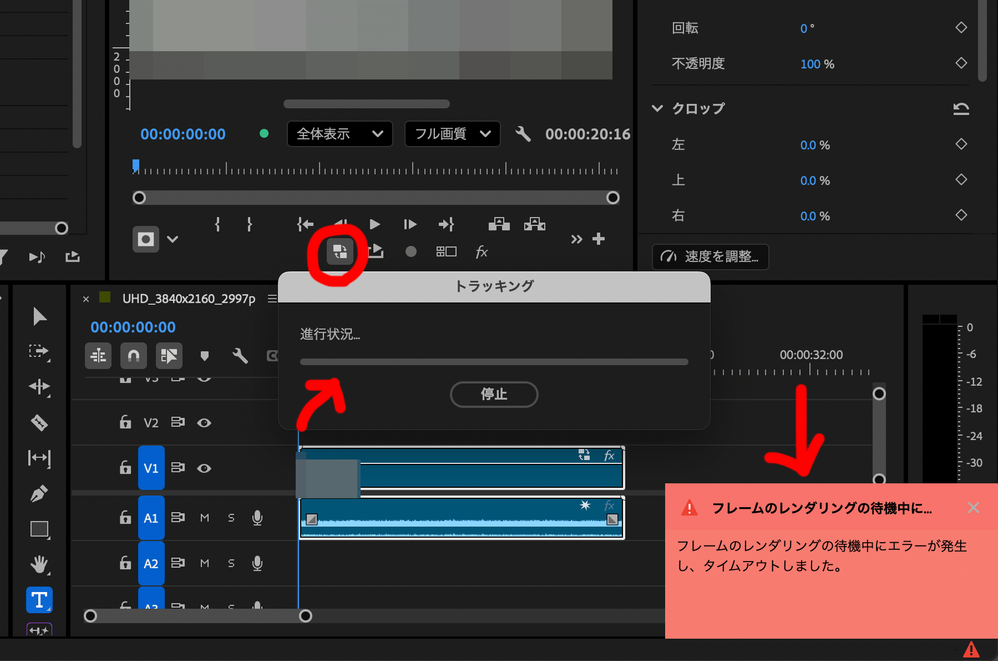Open the 全体表示 zoom dropdown
Screen dimensions: 998x661
[340, 134]
